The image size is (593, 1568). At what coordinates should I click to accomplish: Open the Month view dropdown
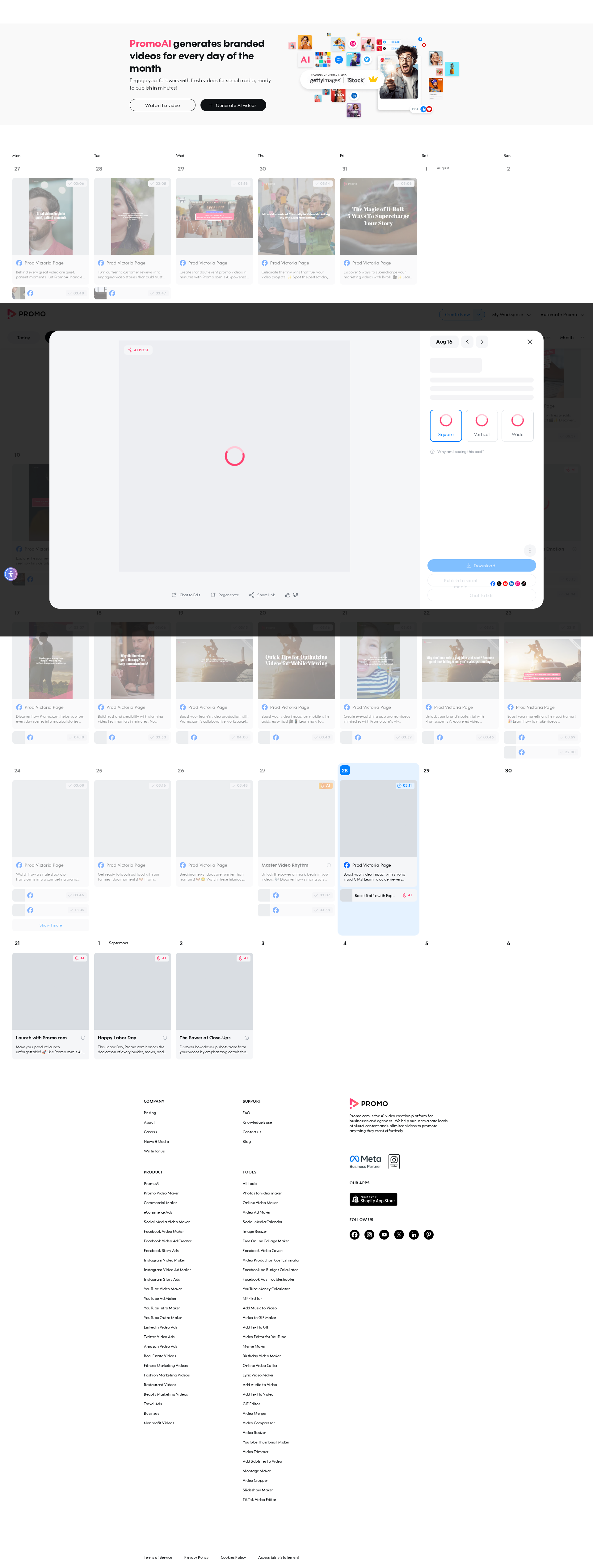coord(572,337)
